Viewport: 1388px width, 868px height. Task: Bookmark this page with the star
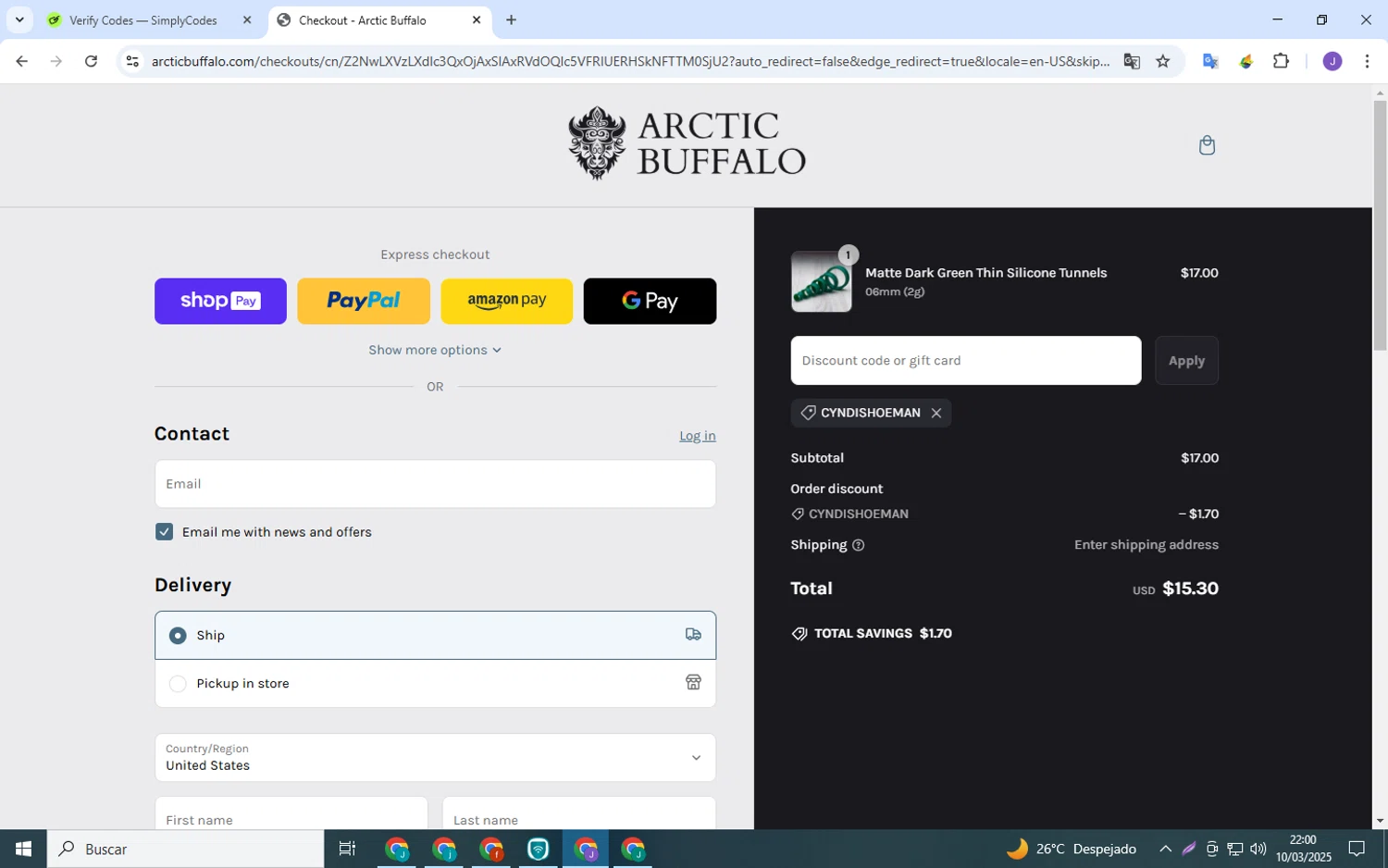[1163, 61]
